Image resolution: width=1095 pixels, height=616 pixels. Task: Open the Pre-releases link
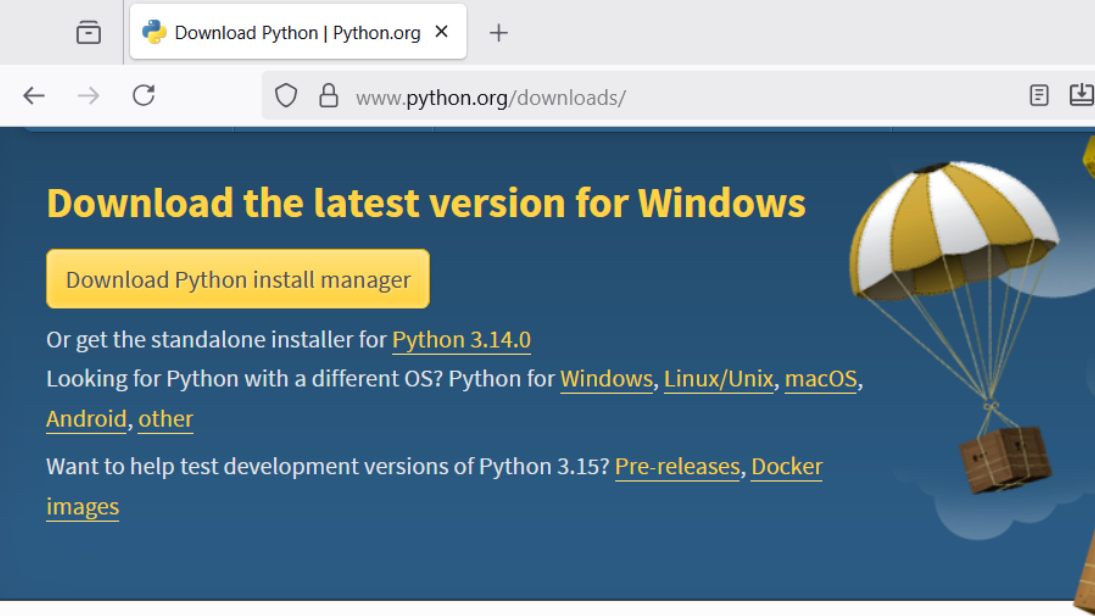click(677, 467)
